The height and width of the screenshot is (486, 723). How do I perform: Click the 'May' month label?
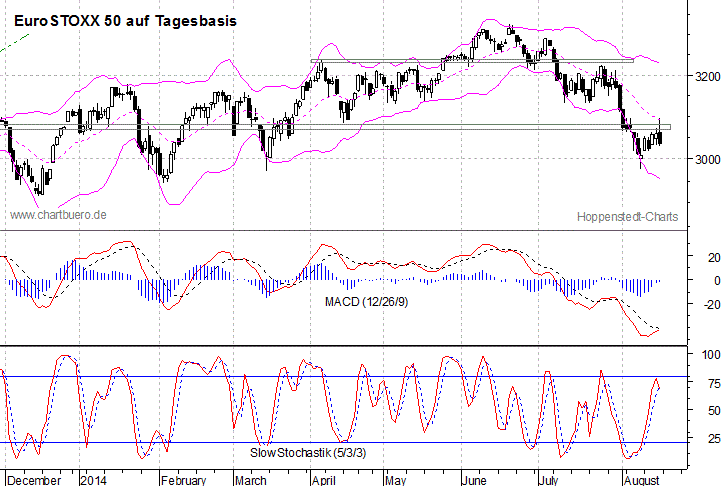(396, 480)
